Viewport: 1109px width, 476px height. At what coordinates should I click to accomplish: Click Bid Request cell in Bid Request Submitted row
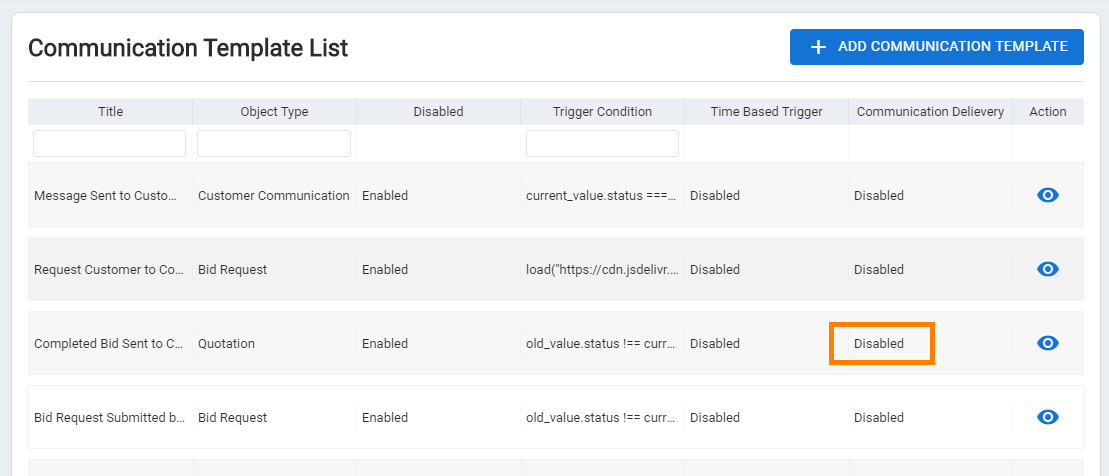tap(233, 418)
